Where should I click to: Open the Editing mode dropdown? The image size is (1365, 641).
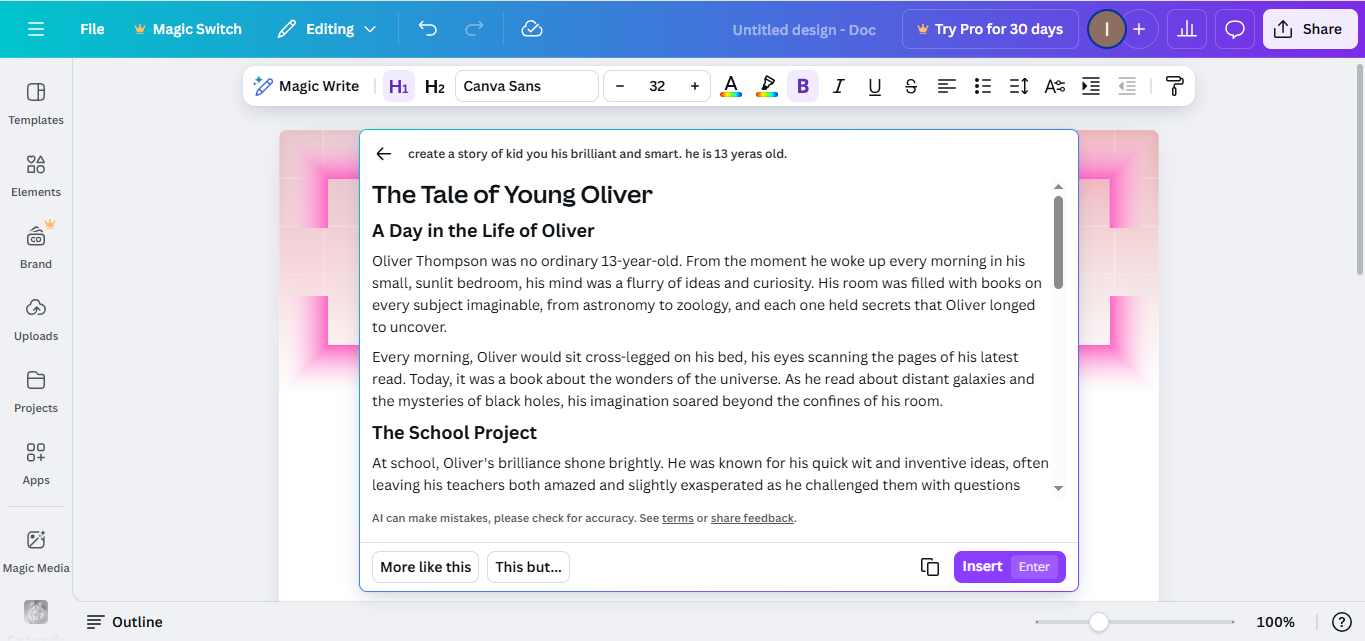click(327, 29)
